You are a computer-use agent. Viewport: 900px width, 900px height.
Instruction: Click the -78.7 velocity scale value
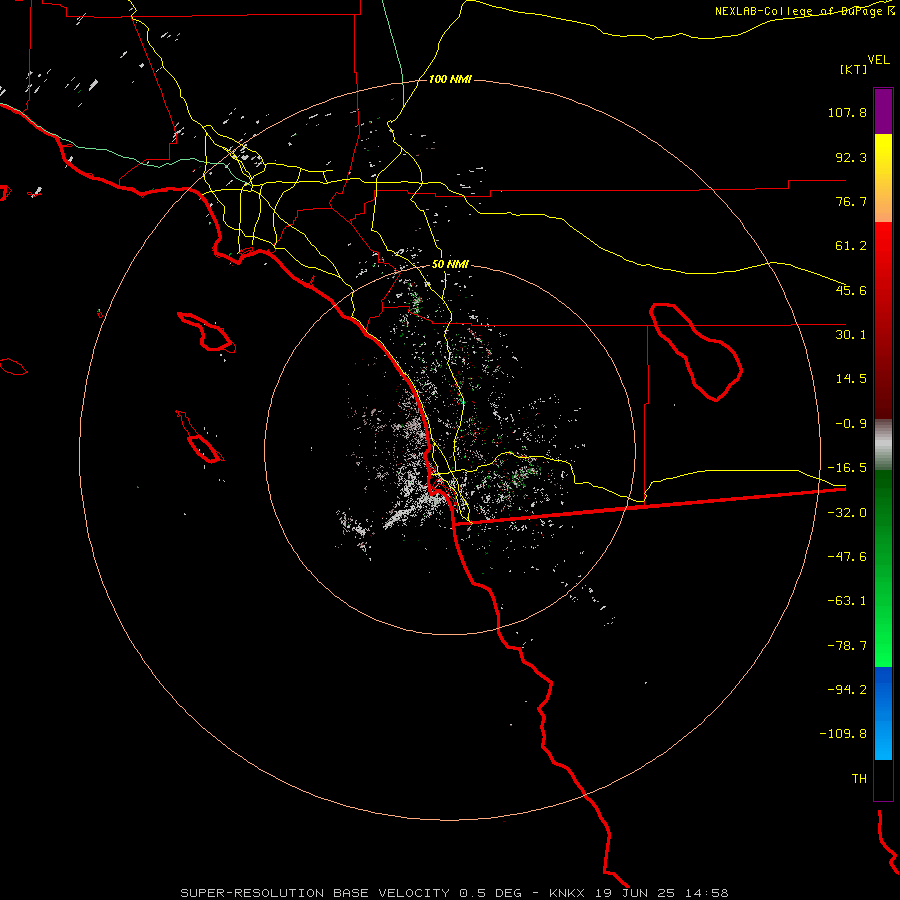pyautogui.click(x=847, y=646)
